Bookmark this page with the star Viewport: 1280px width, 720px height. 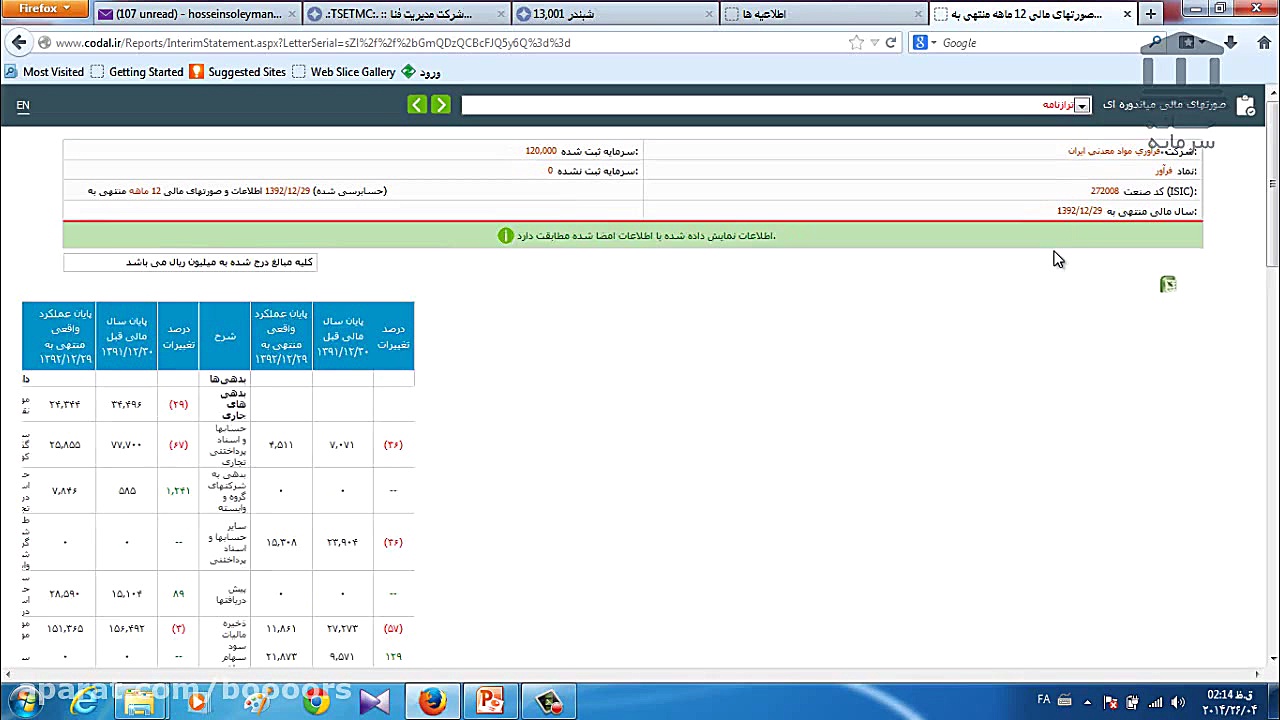(856, 43)
